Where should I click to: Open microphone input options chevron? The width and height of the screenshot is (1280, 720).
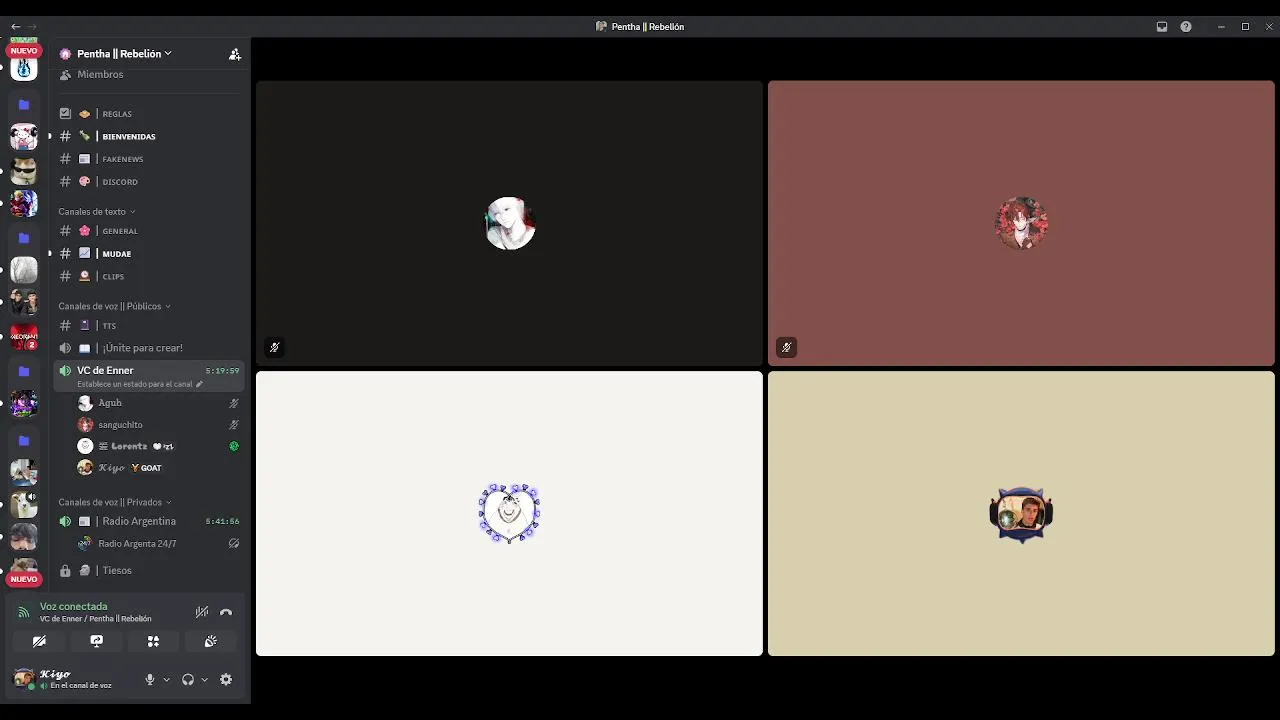166,679
